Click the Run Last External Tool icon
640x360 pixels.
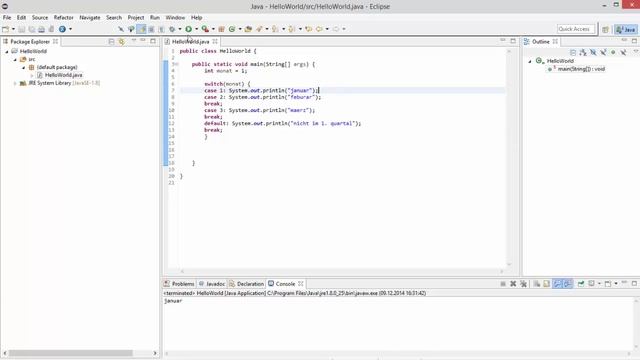[x=205, y=29]
